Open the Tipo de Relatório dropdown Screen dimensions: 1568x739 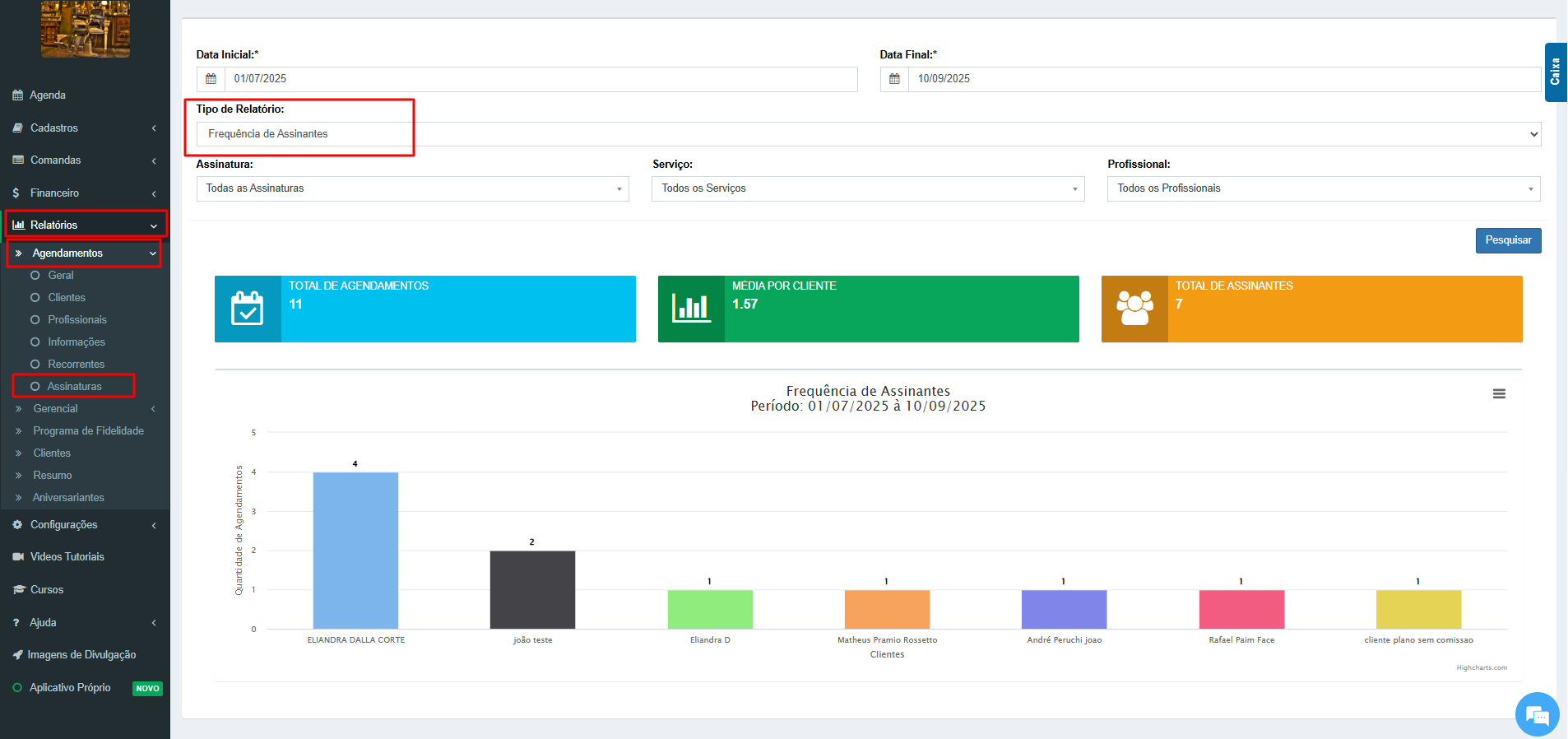click(868, 134)
